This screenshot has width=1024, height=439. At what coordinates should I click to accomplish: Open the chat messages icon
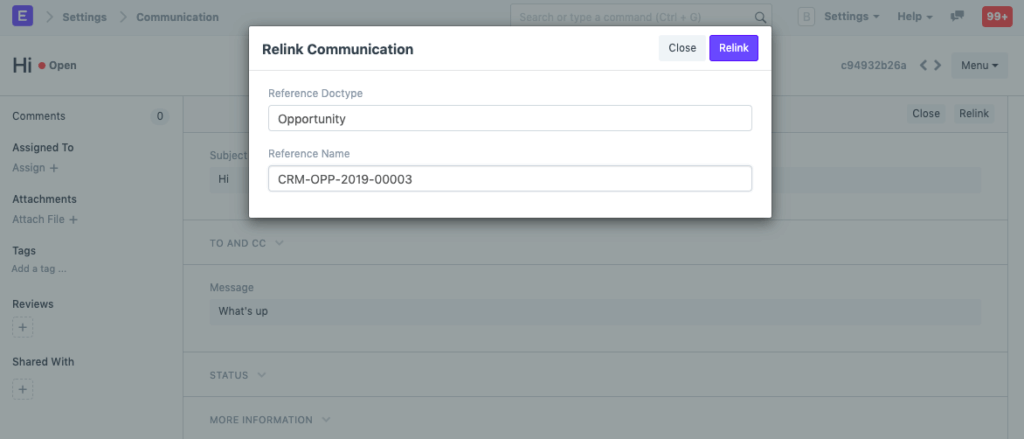click(957, 17)
